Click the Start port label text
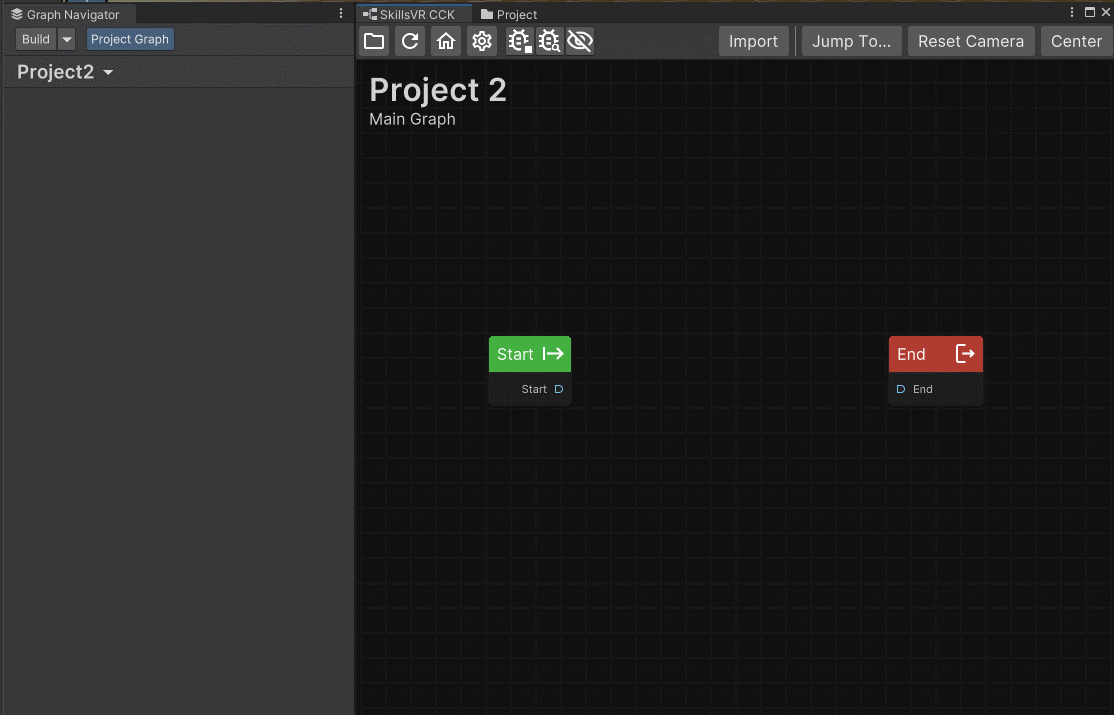This screenshot has height=715, width=1114. pyautogui.click(x=534, y=389)
